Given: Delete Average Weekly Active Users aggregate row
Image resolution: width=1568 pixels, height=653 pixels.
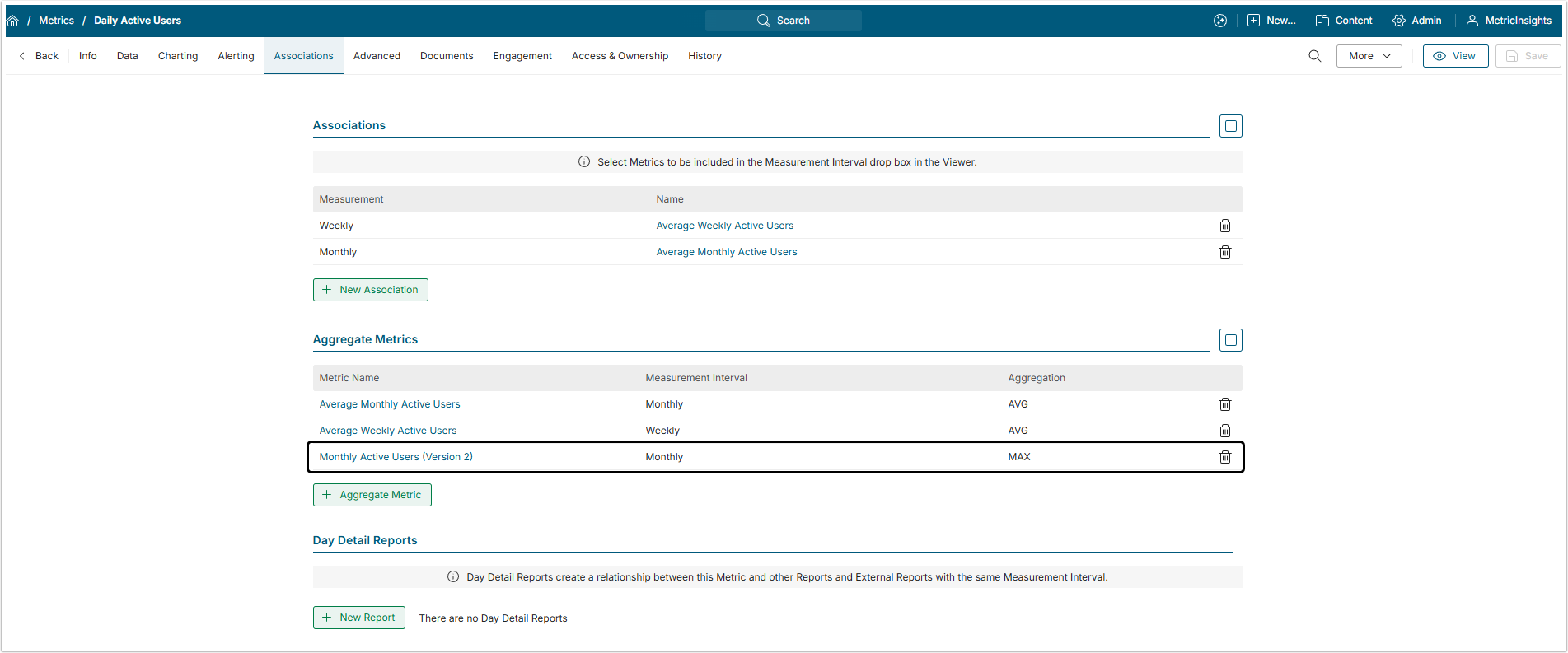Looking at the screenshot, I should coord(1224,431).
